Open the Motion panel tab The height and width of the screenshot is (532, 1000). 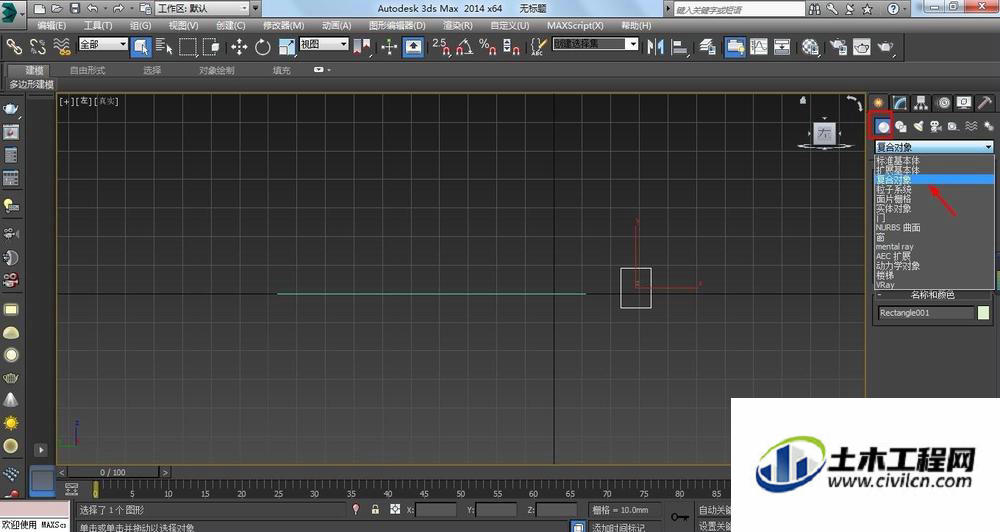tap(943, 103)
